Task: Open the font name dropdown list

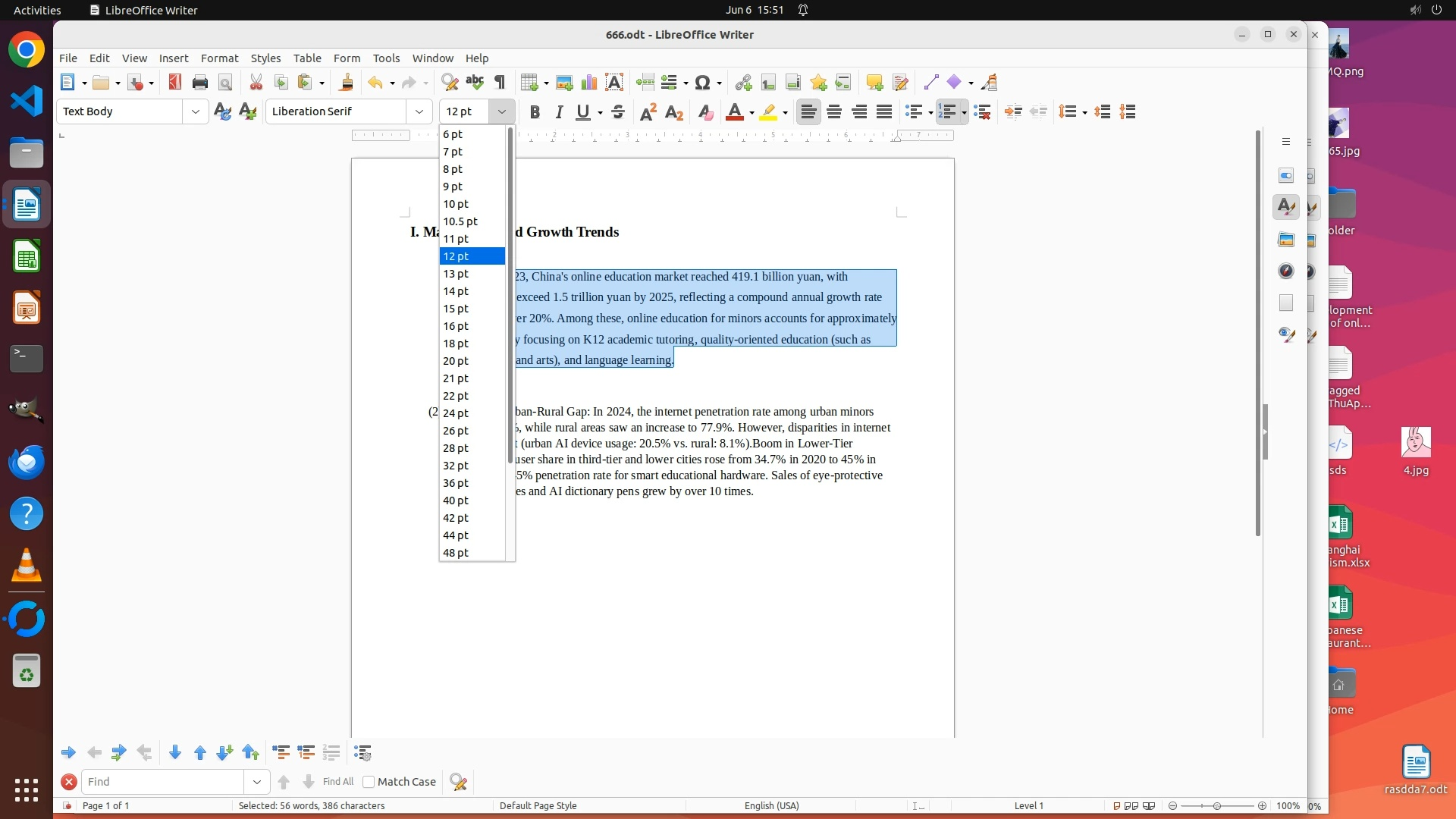Action: coord(419,111)
